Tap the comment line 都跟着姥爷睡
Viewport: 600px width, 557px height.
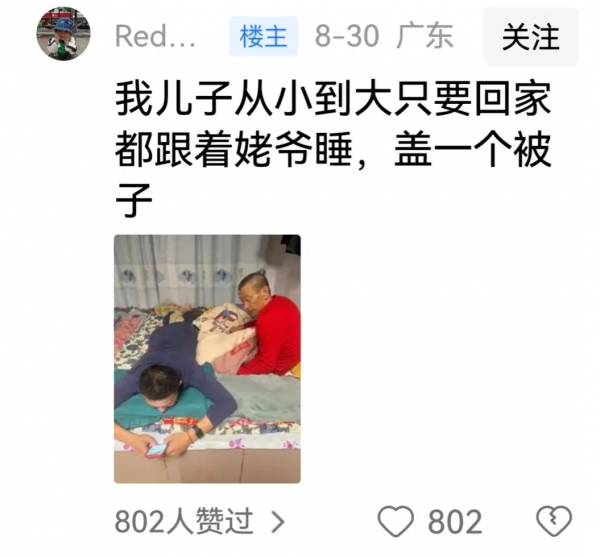tap(233, 150)
